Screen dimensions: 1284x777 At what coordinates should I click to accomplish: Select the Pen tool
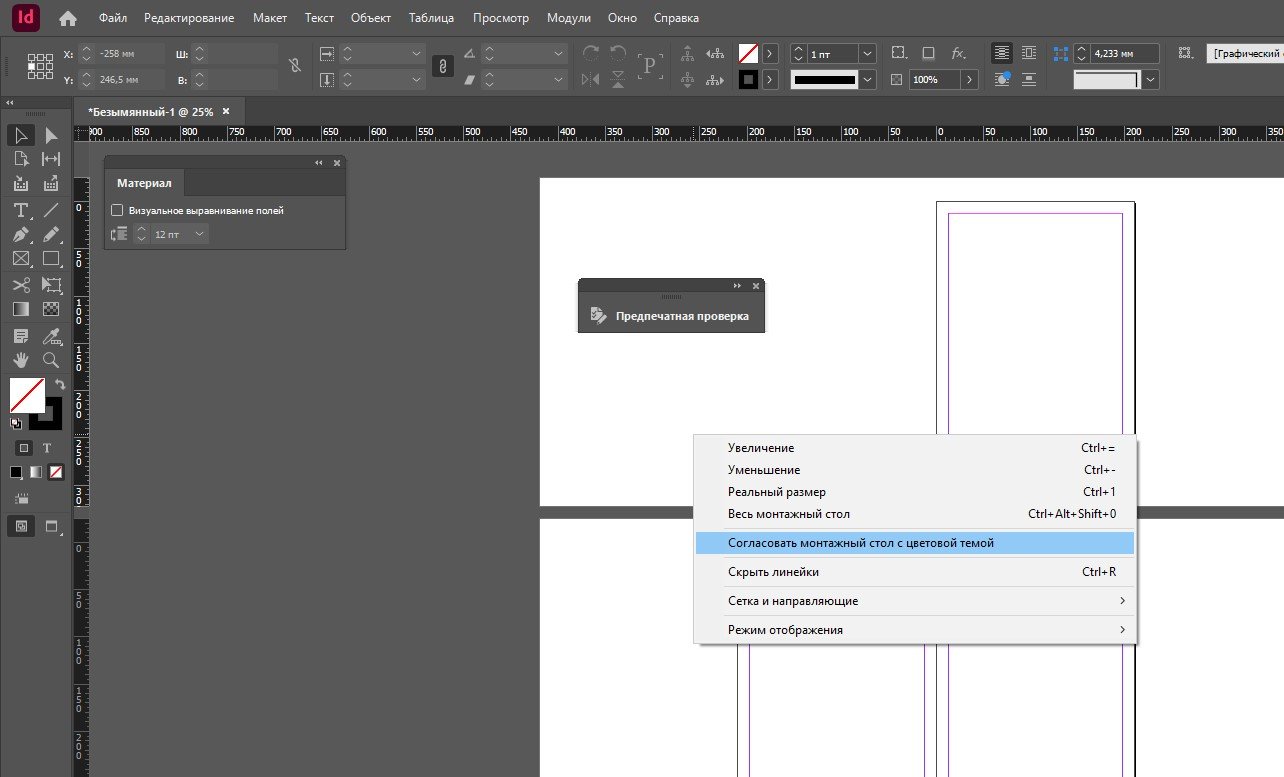(x=20, y=235)
